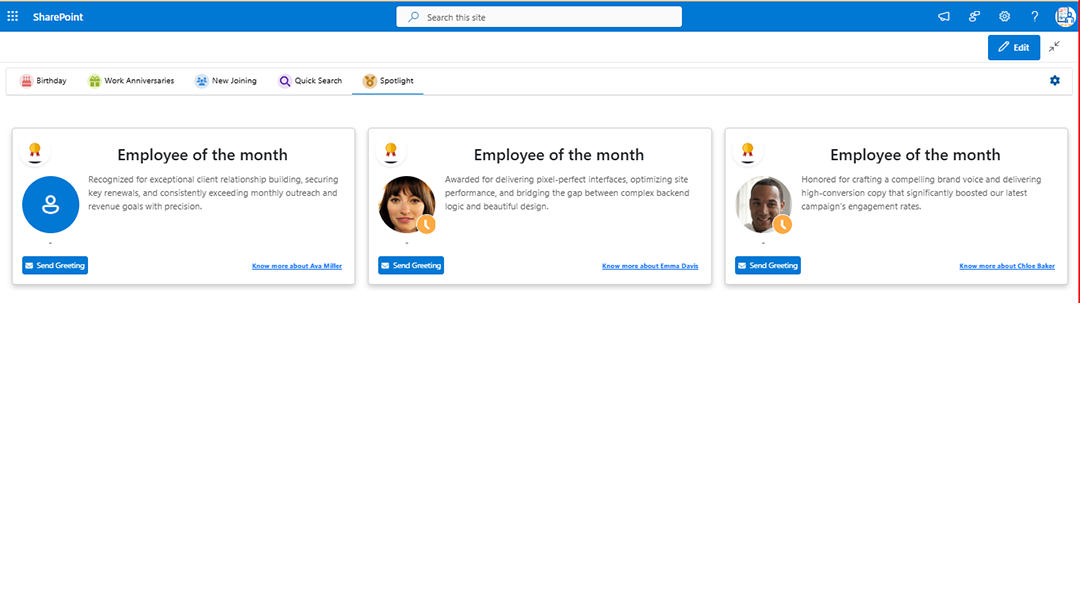Image resolution: width=1080 pixels, height=607 pixels.
Task: Click Emma Davis's presence status badge
Action: [x=427, y=225]
